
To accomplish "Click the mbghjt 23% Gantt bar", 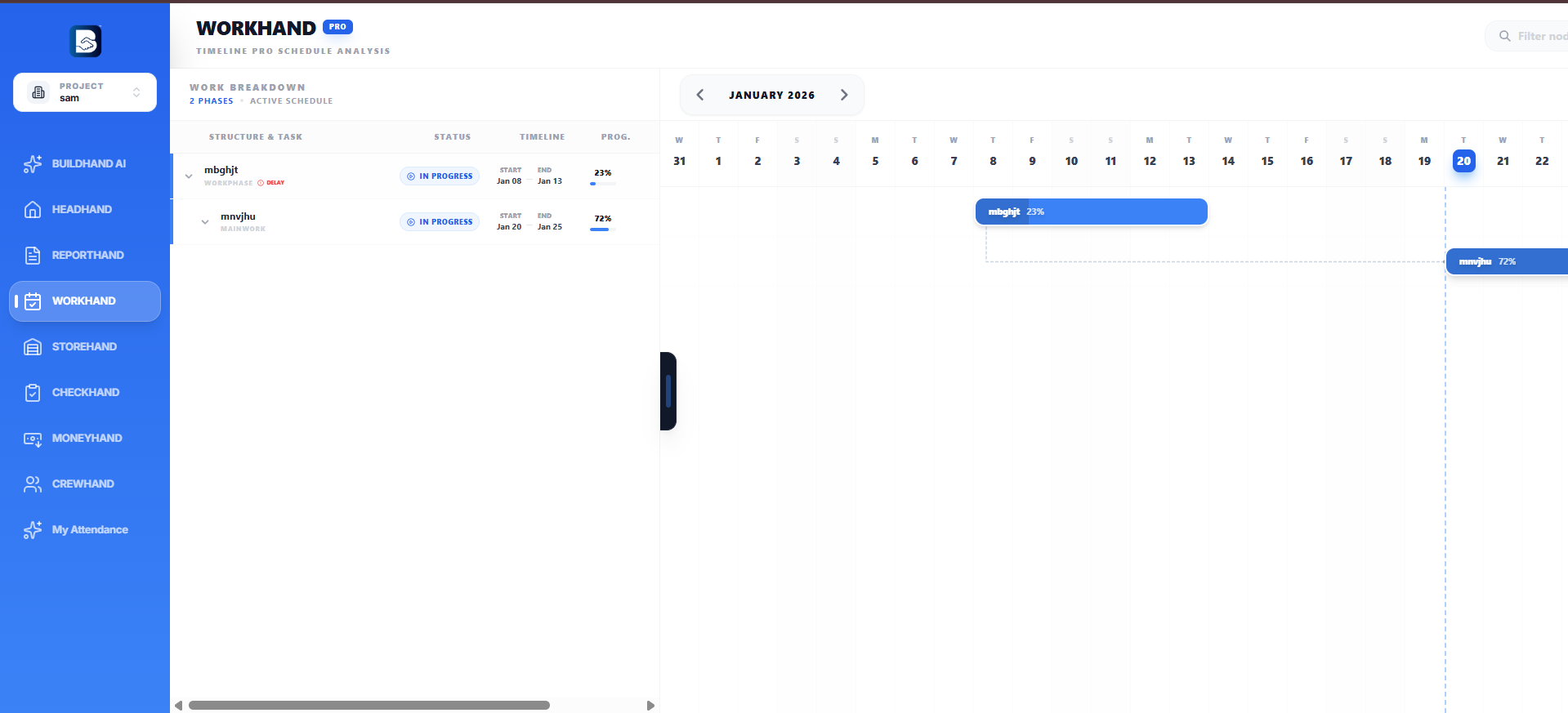I will click(1091, 212).
